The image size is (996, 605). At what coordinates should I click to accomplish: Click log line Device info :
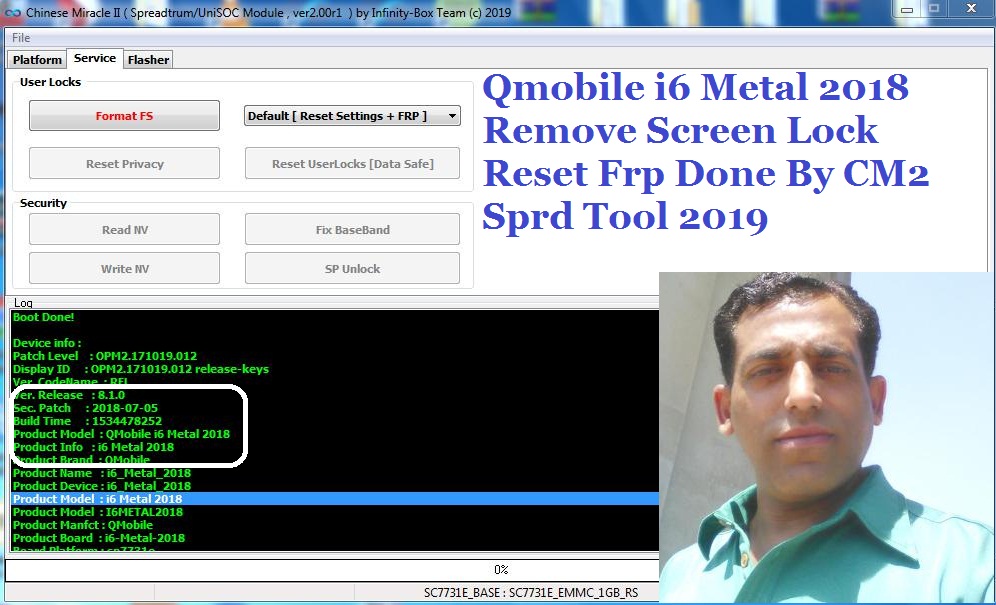click(x=47, y=343)
